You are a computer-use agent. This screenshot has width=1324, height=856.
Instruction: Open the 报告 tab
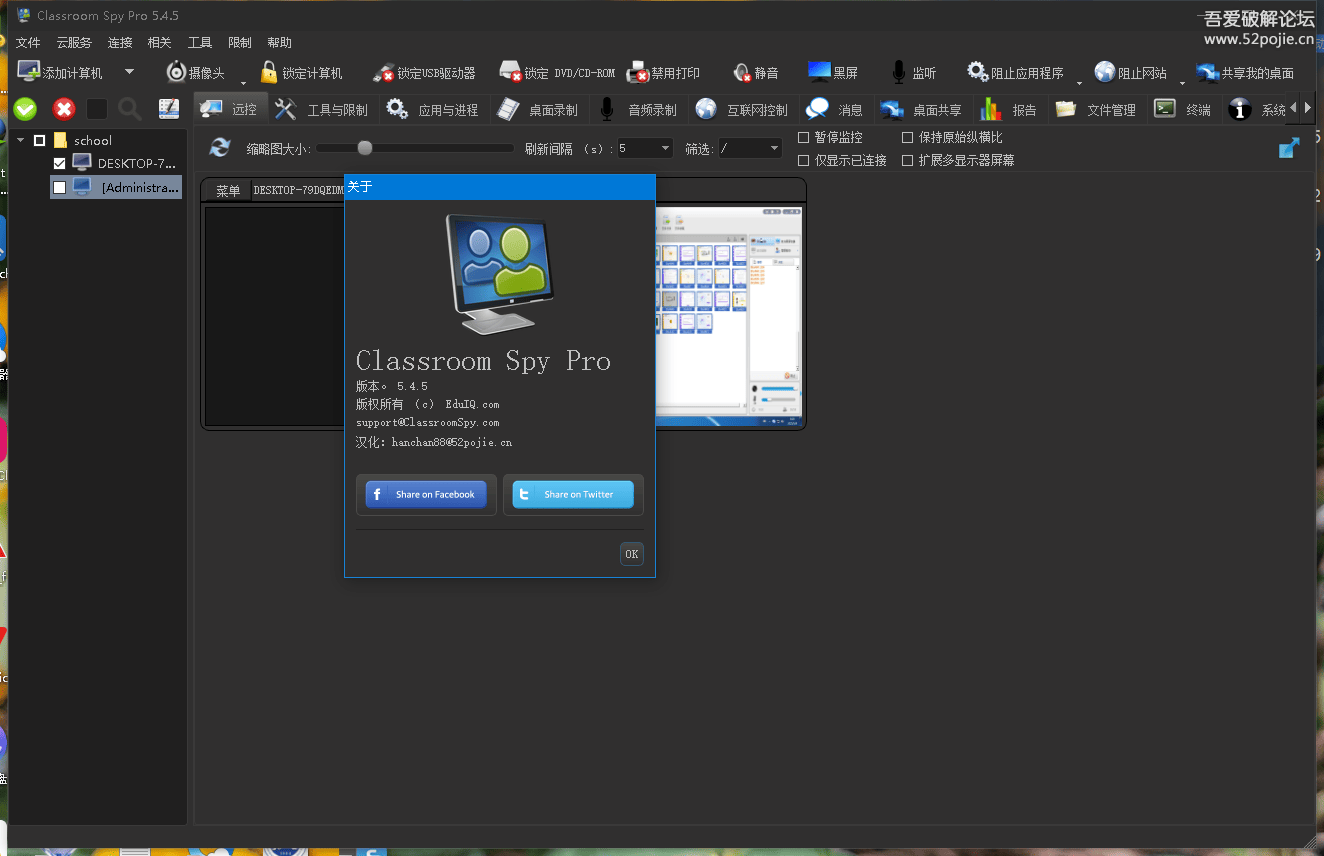click(1009, 109)
